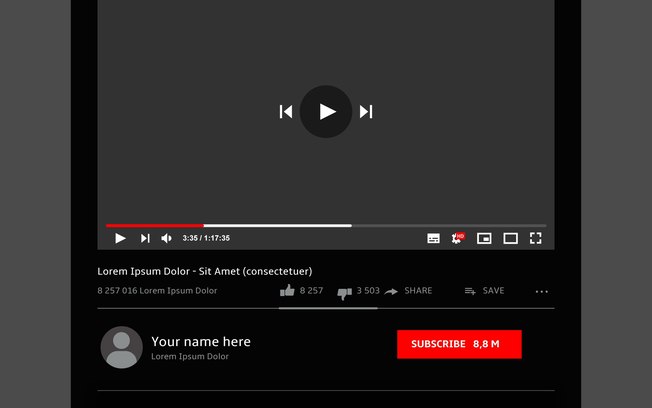
Task: Click the SAVE label
Action: 494,291
